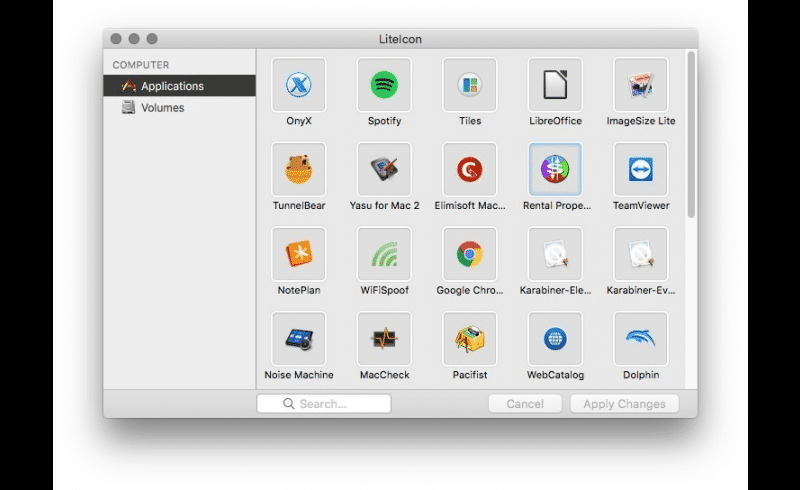Click the Elimisoft Mac red icon

[x=469, y=169]
